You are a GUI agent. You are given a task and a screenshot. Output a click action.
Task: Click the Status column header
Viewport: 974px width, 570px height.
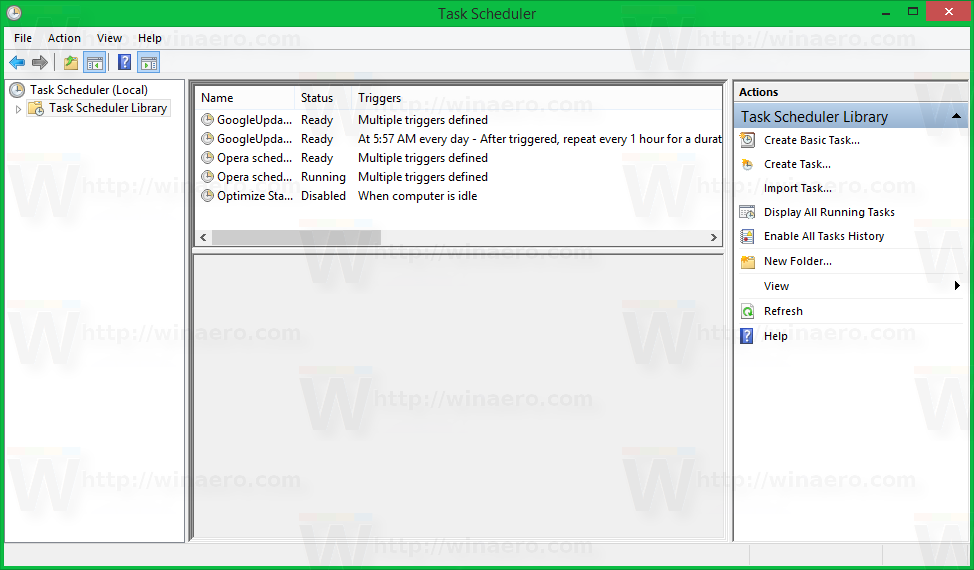click(323, 97)
